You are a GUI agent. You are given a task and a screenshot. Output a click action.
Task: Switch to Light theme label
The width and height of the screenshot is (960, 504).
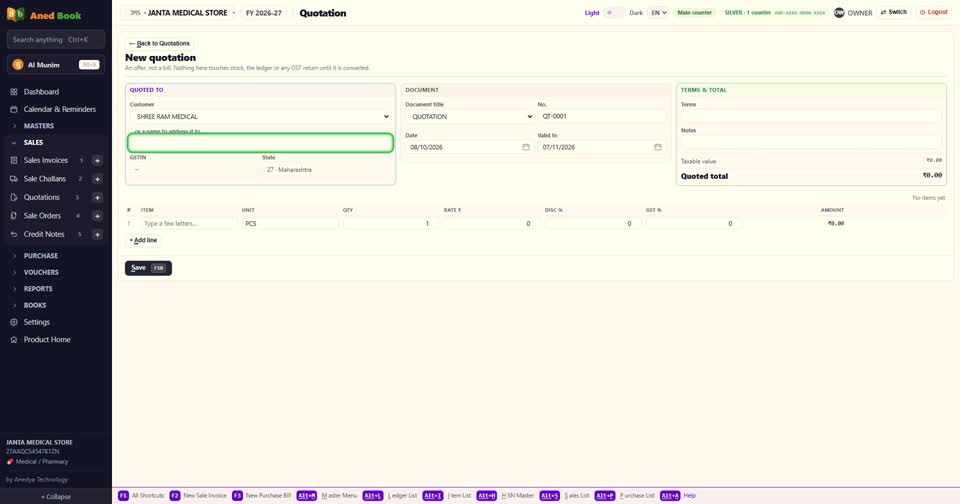click(591, 13)
